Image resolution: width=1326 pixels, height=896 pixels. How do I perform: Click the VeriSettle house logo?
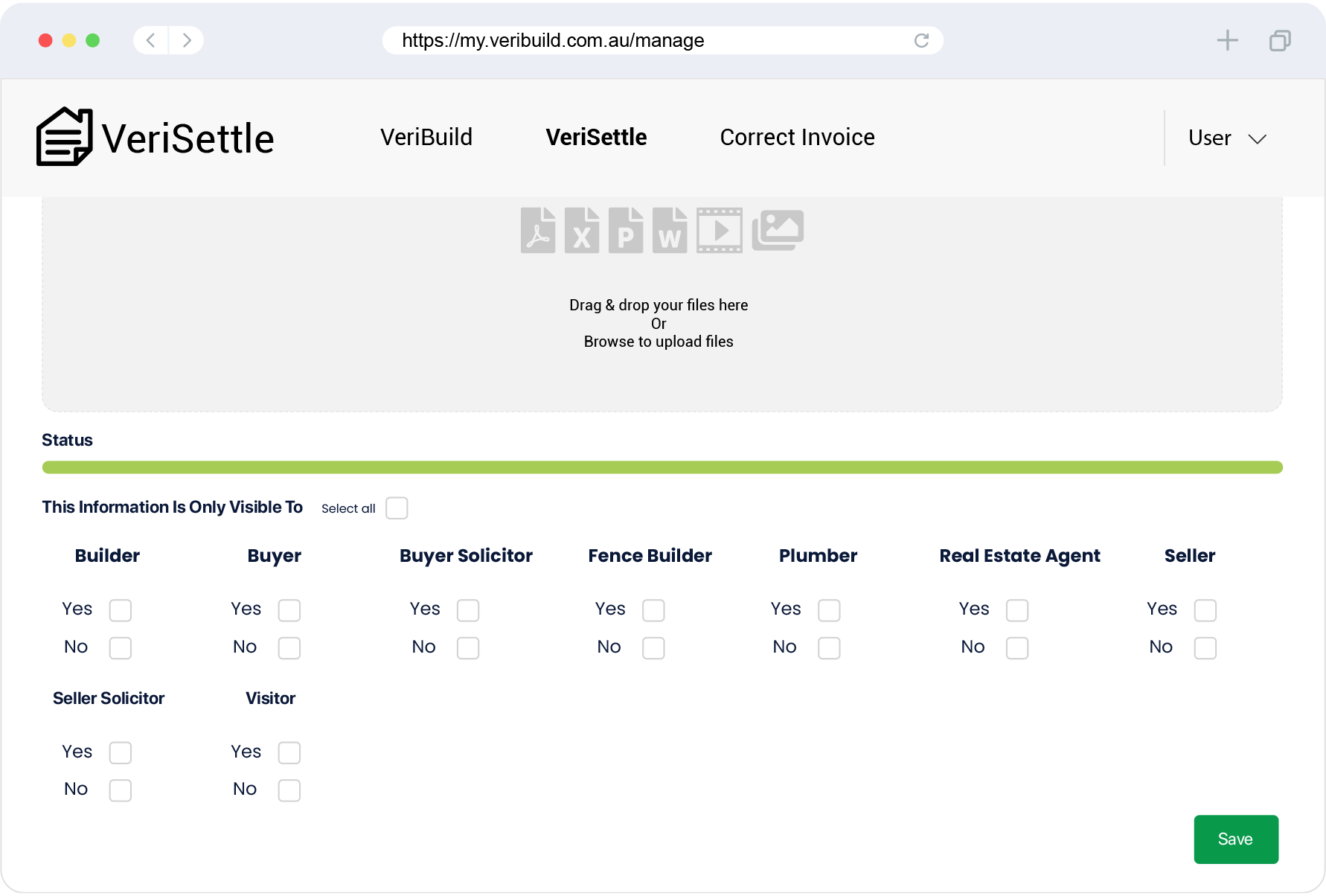(x=65, y=137)
